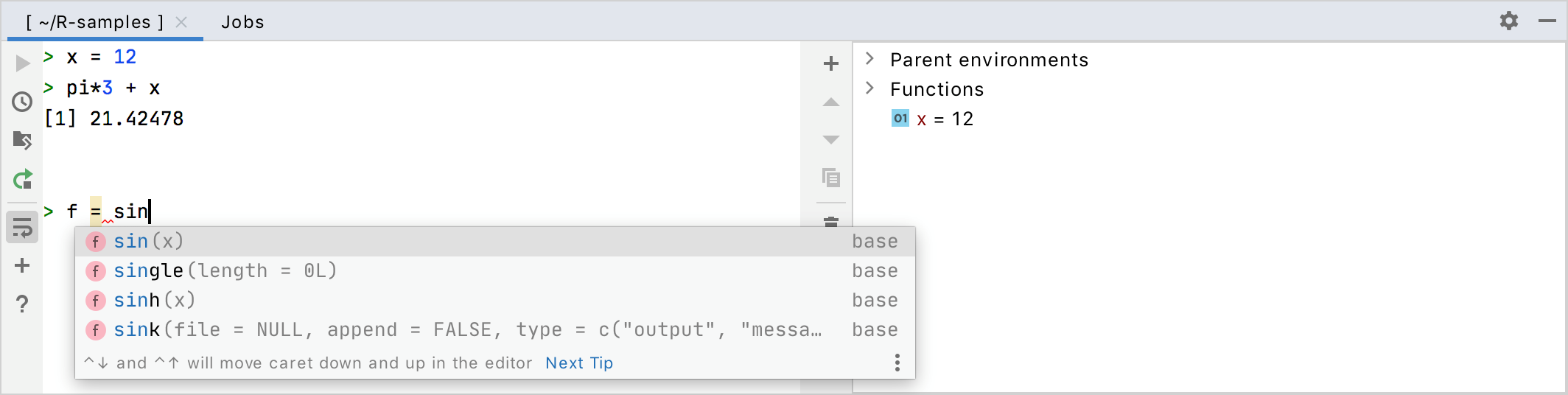This screenshot has height=395, width=1568.
Task: Select the x = 12 variable entry
Action: (945, 119)
